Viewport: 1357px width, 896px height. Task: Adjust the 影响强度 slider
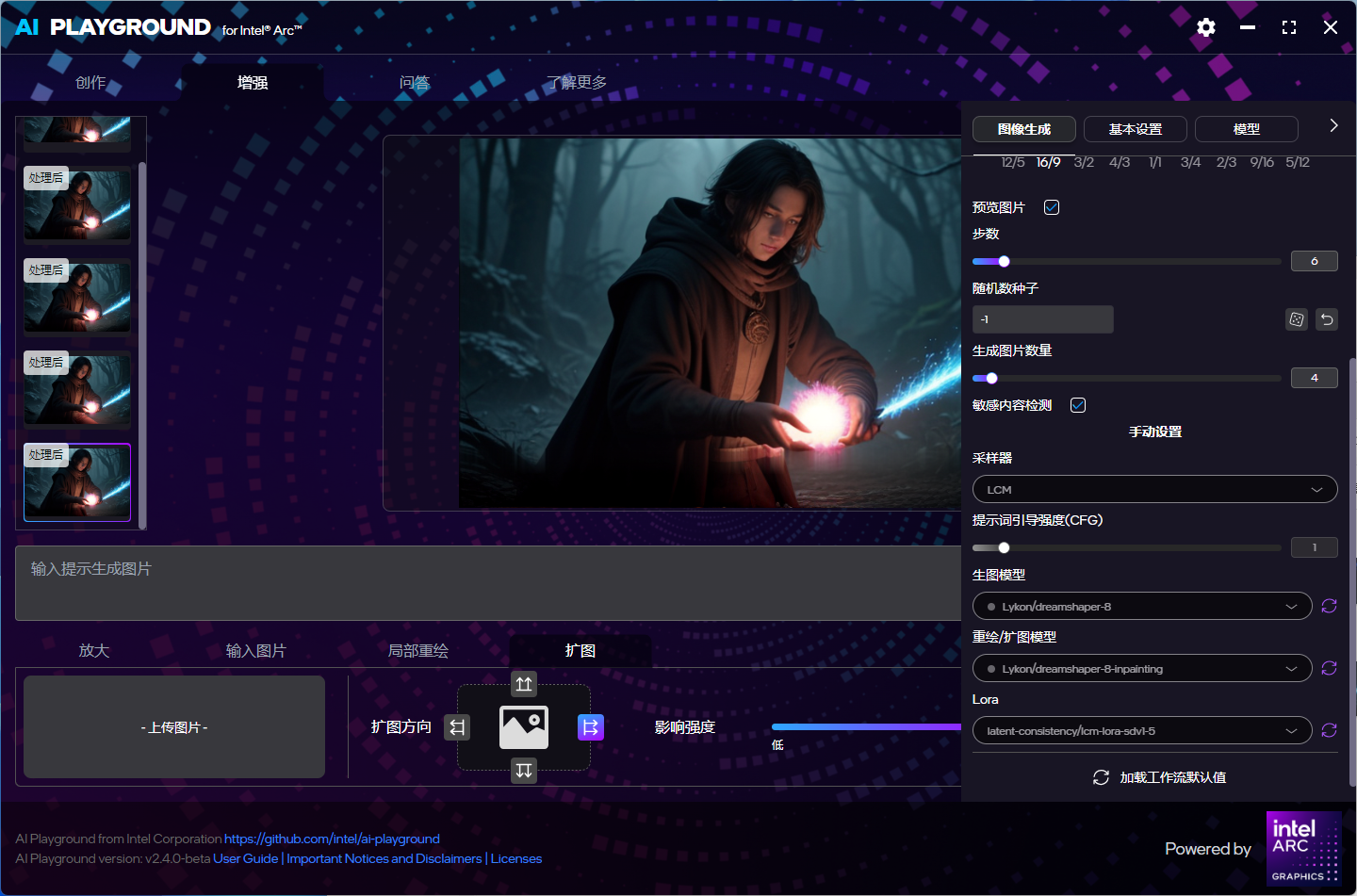(866, 727)
